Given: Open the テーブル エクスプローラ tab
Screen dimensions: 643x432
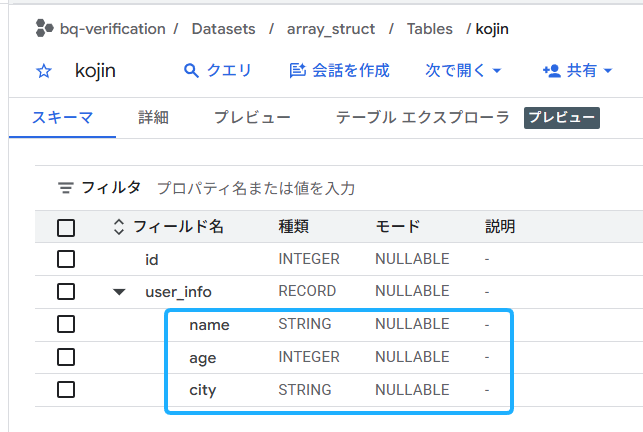Looking at the screenshot, I should pyautogui.click(x=423, y=118).
